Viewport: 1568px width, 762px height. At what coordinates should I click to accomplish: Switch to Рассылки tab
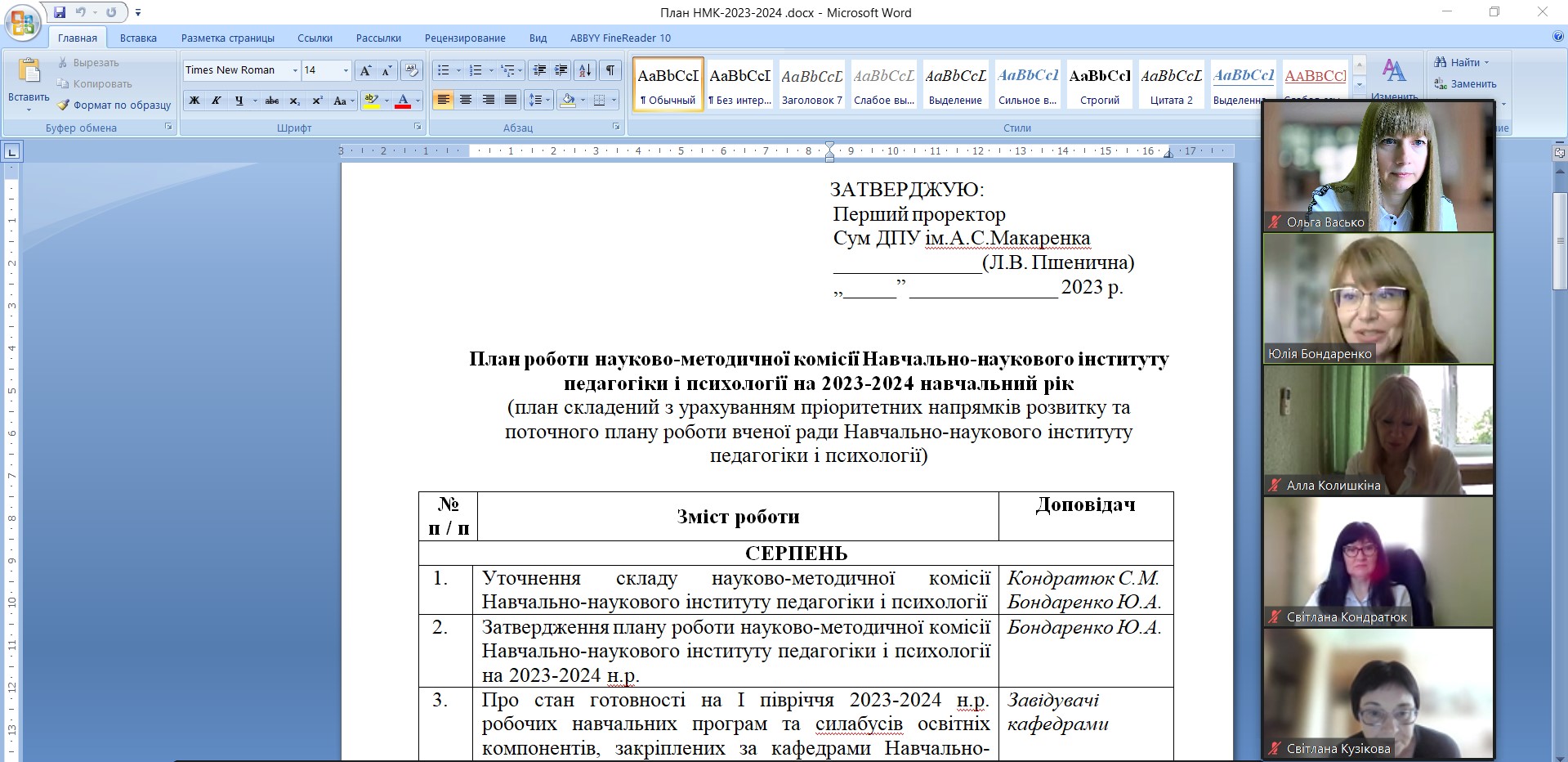pyautogui.click(x=378, y=38)
